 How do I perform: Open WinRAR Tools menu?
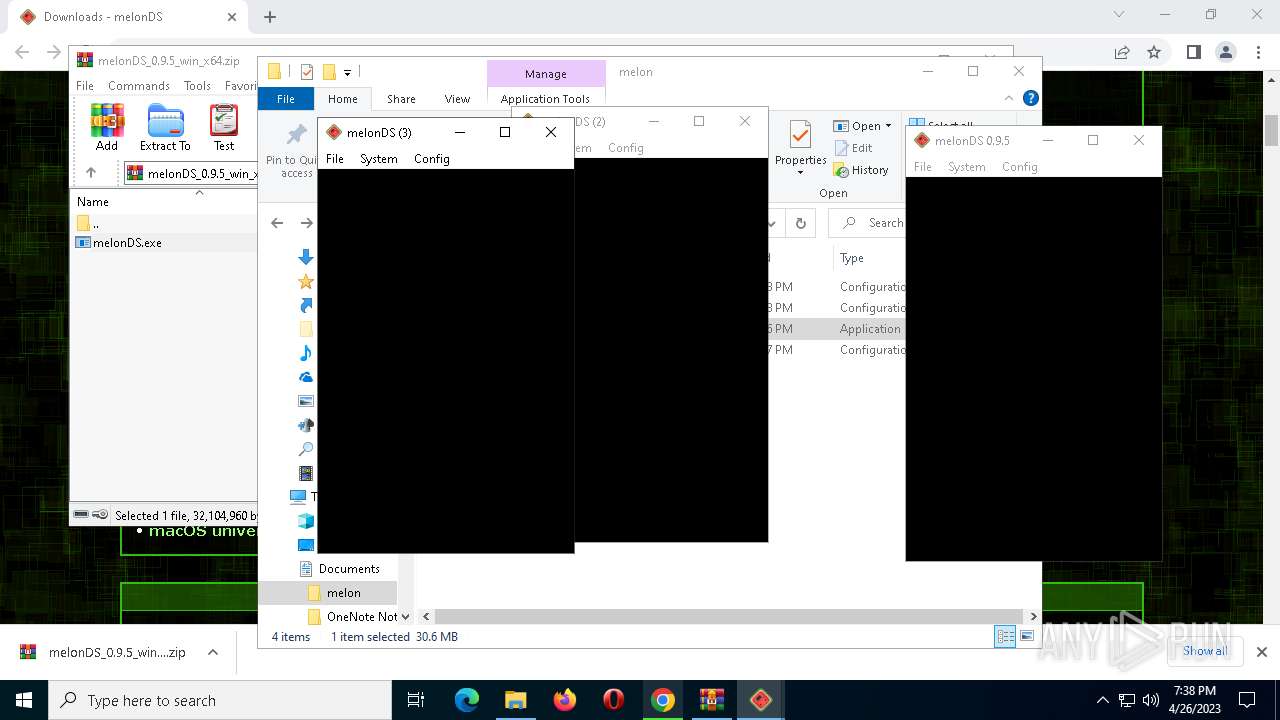point(197,86)
